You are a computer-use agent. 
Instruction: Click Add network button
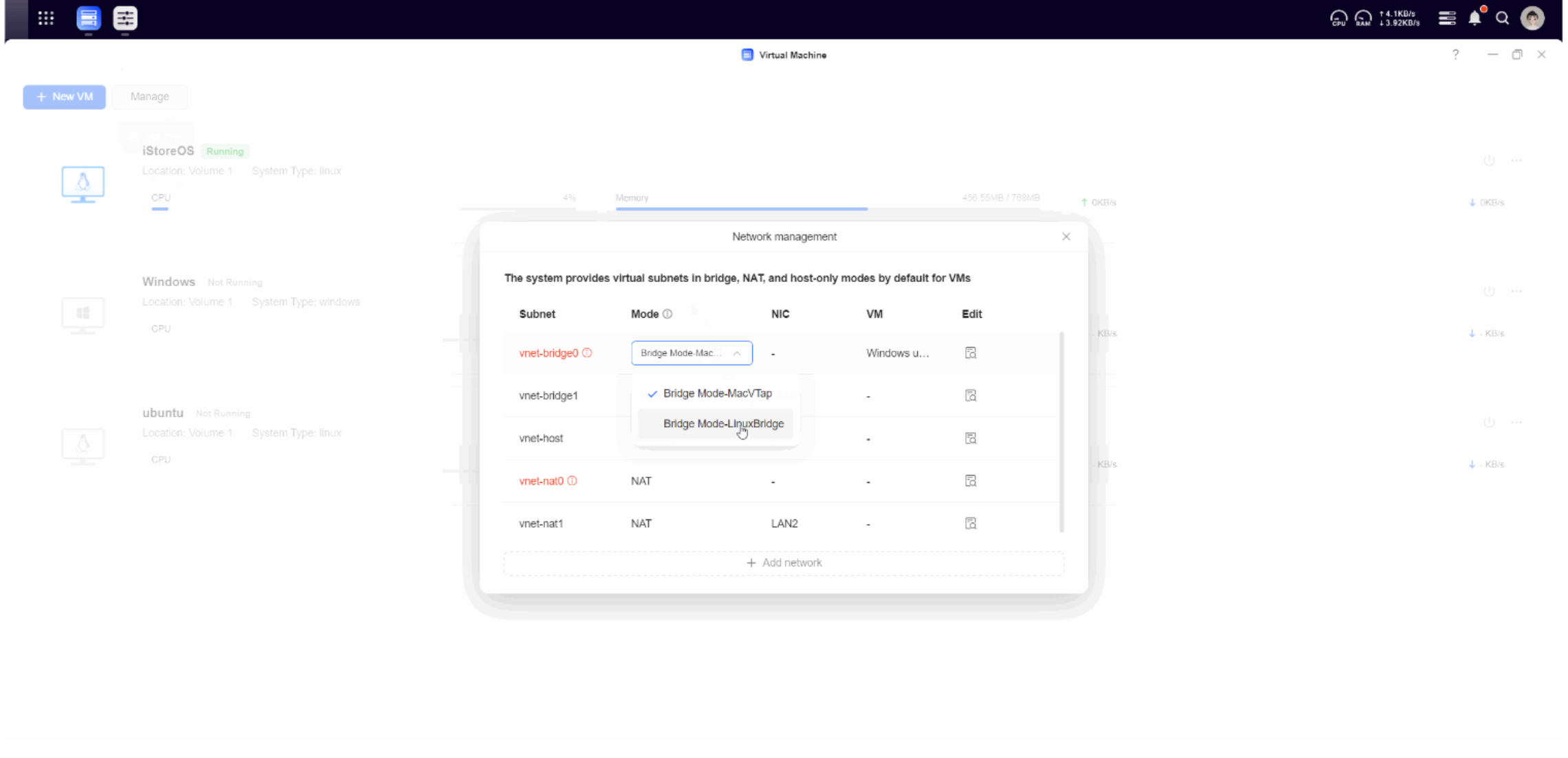click(x=784, y=563)
